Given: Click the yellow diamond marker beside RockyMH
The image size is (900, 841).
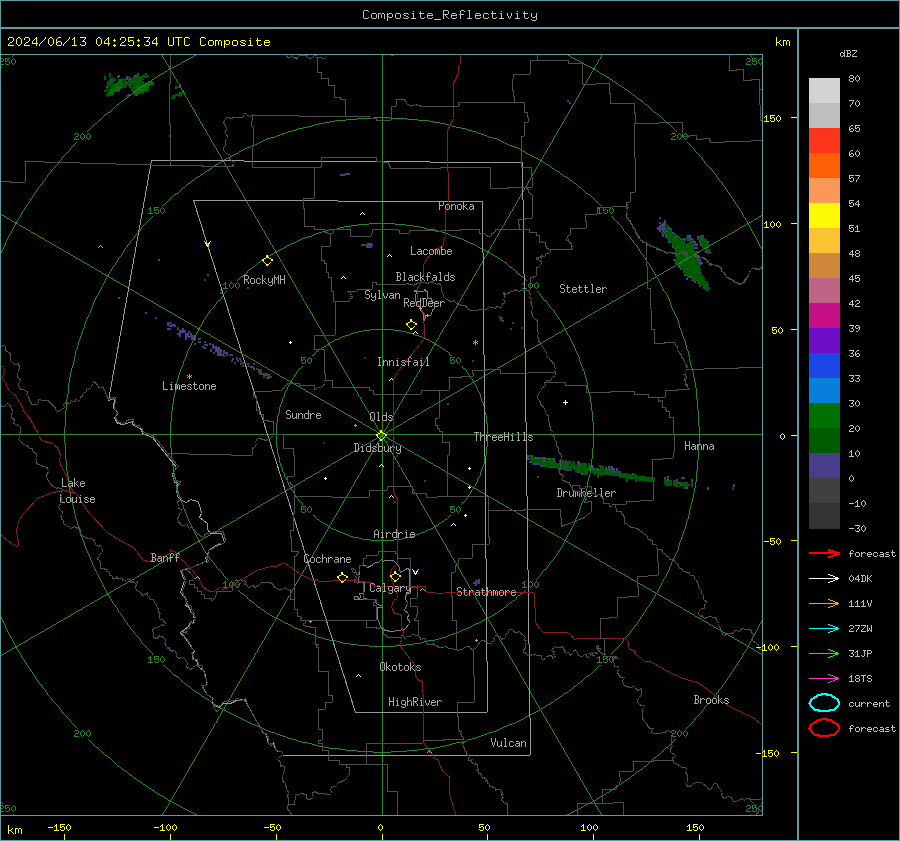Looking at the screenshot, I should 267,261.
